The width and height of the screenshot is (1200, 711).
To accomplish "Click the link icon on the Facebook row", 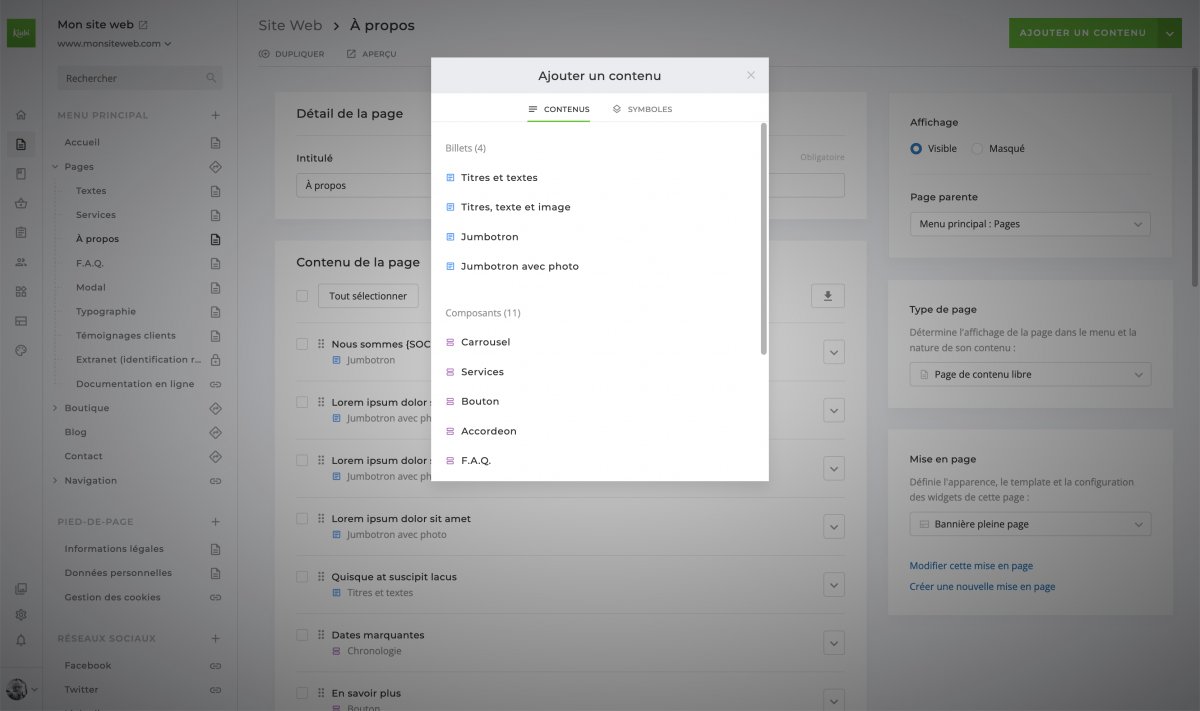I will [215, 665].
